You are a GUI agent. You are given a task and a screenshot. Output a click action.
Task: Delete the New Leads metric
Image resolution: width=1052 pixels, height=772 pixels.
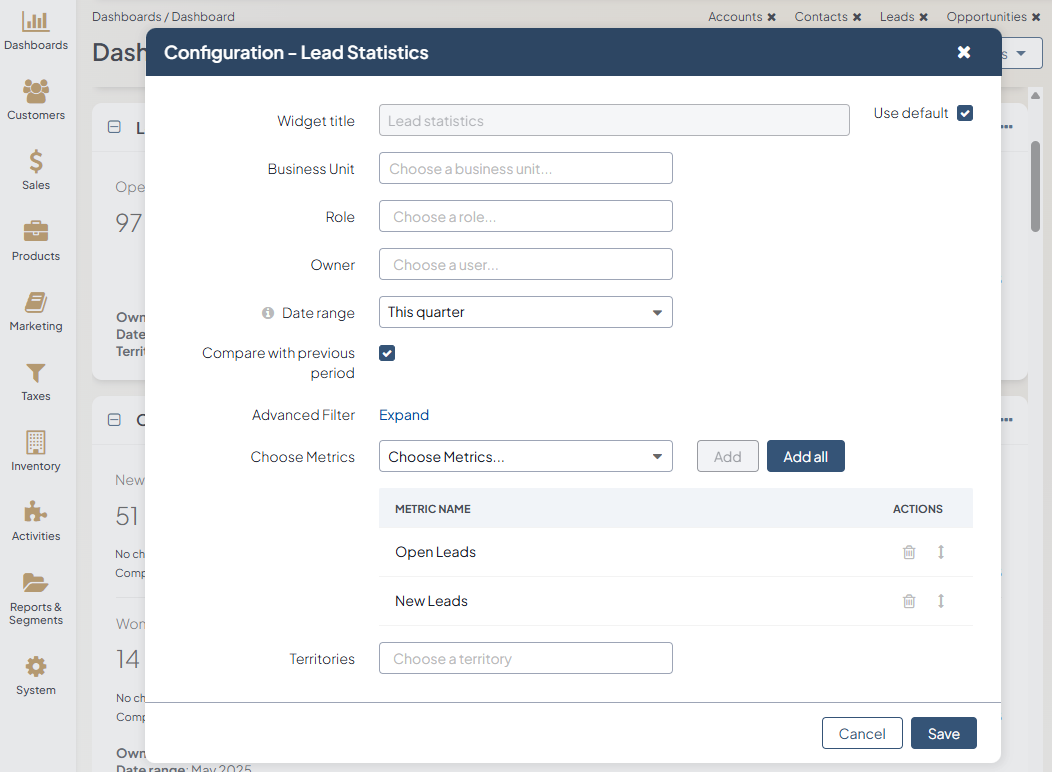(909, 601)
